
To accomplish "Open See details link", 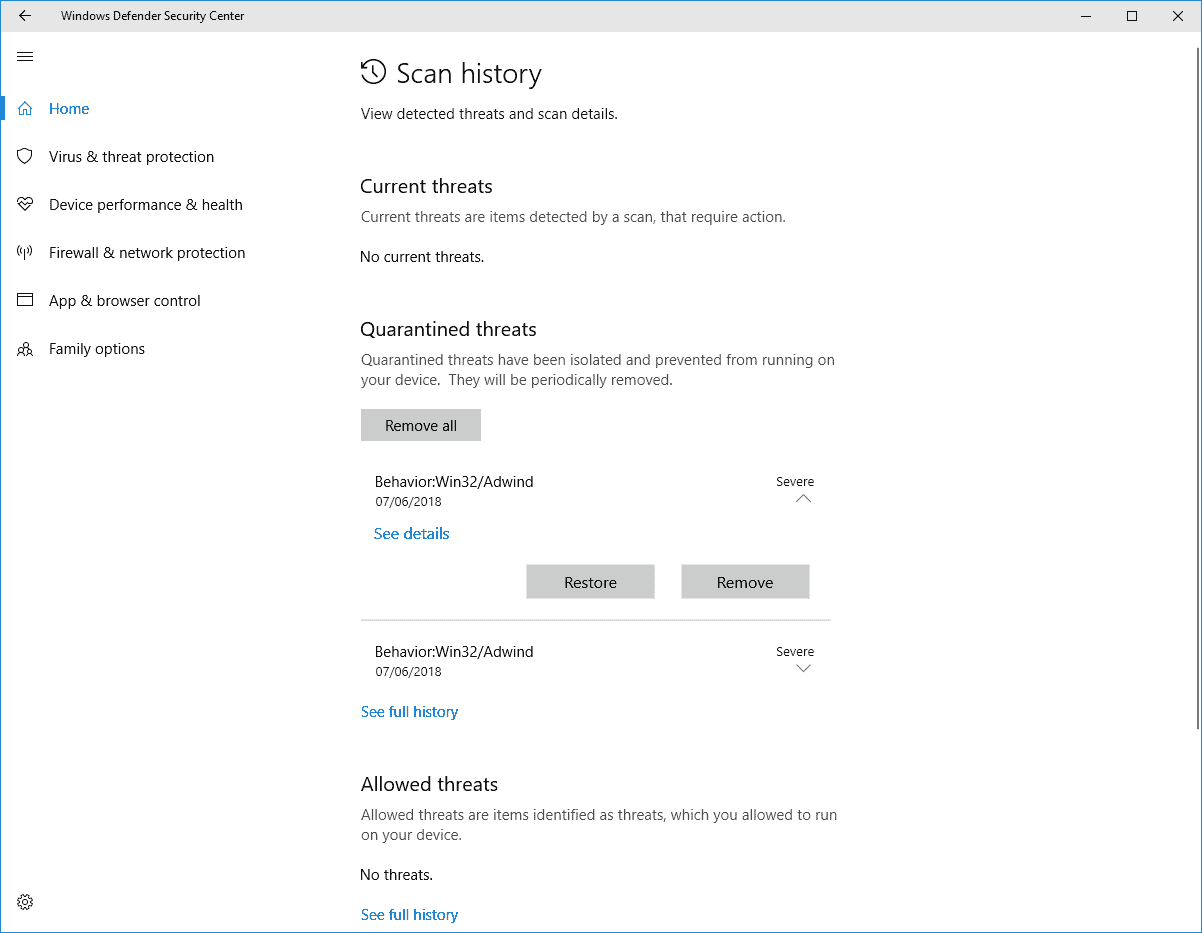I will pos(411,534).
